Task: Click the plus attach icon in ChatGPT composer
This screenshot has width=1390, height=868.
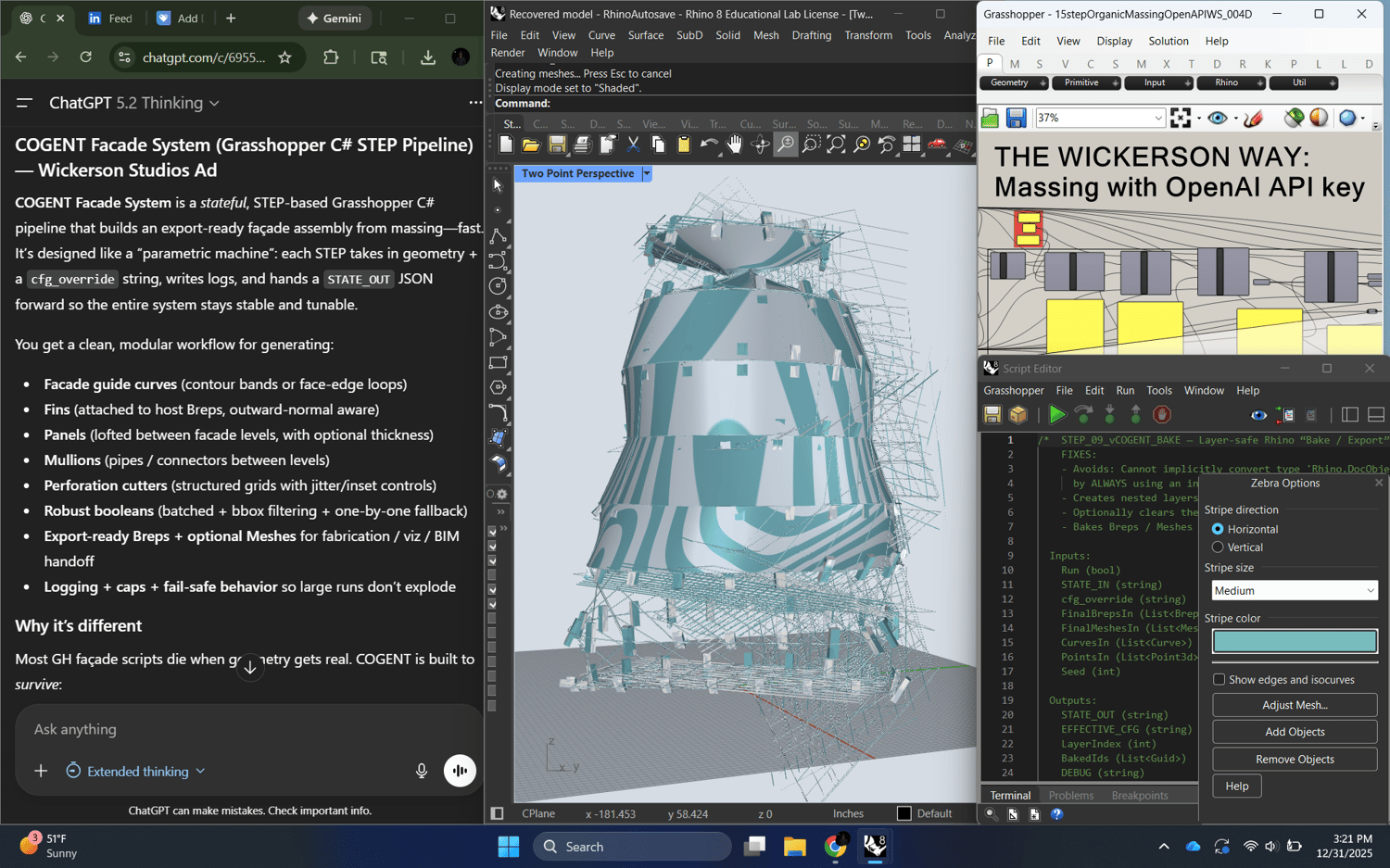Action: click(41, 771)
